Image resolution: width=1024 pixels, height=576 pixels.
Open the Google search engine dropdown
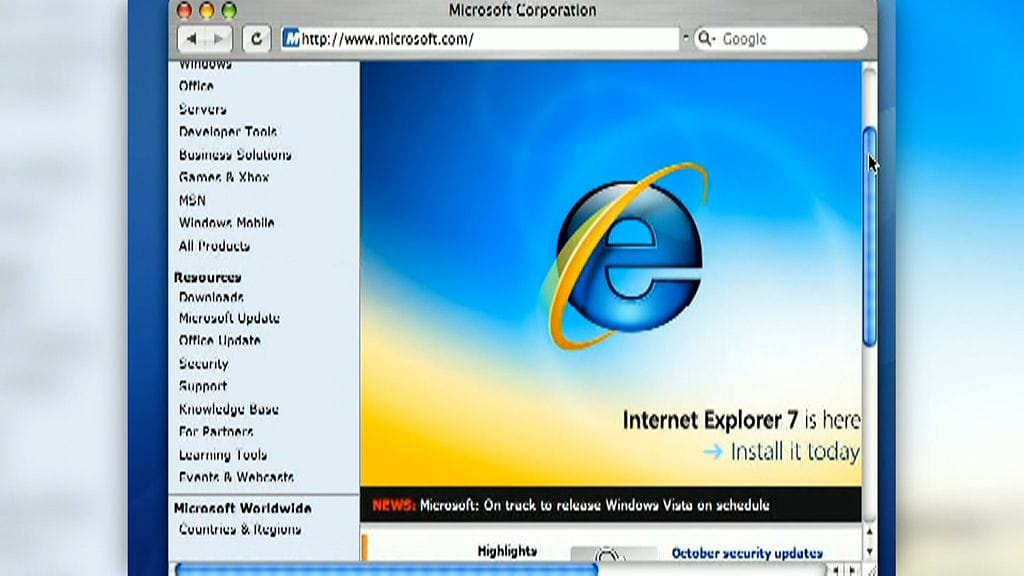[x=706, y=38]
